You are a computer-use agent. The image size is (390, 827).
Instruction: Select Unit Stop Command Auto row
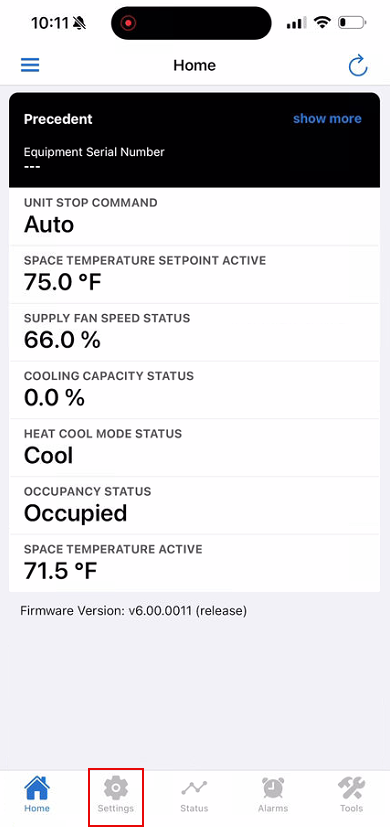point(194,216)
